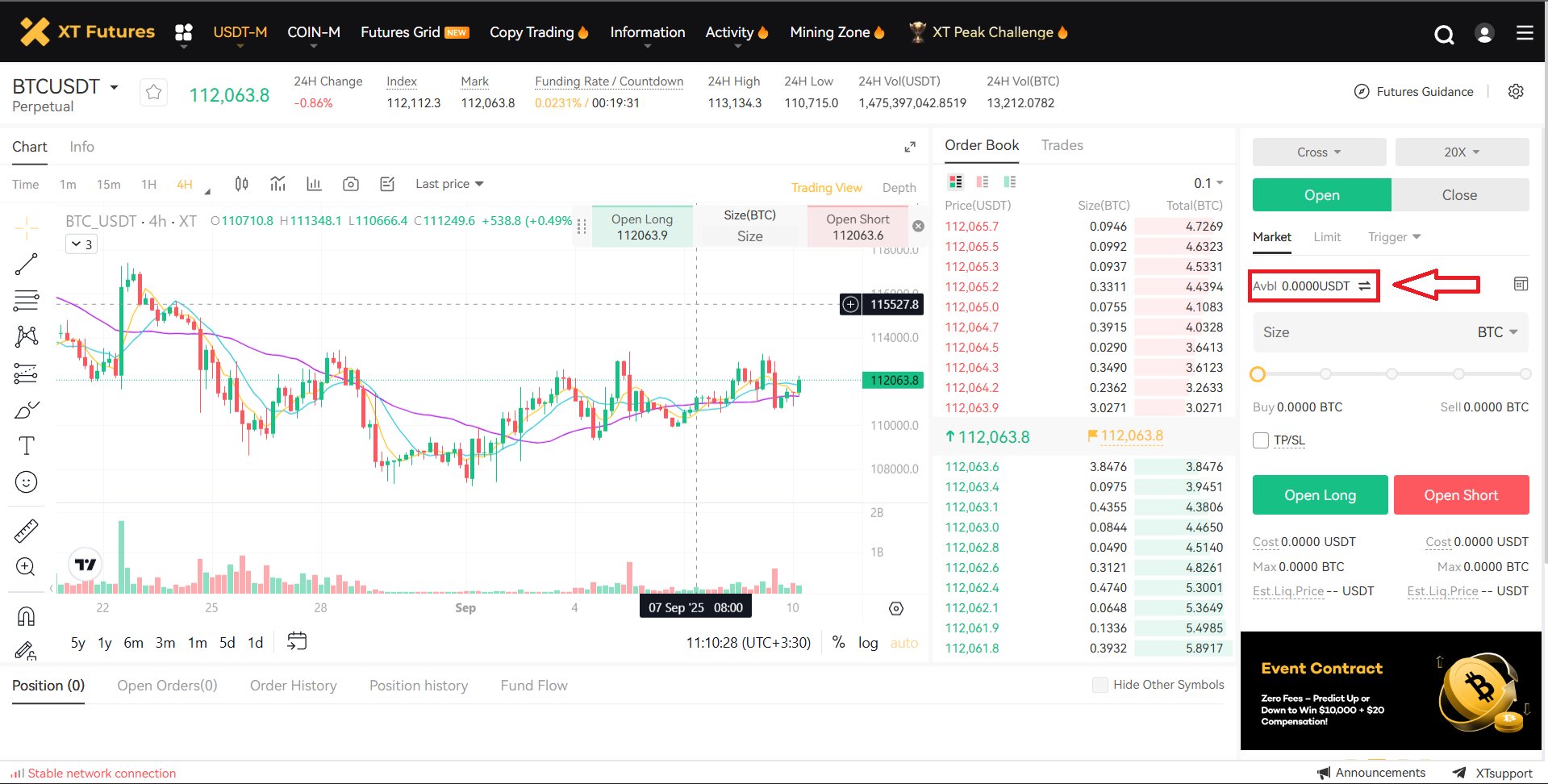Switch to the Trades tab
Image resolution: width=1548 pixels, height=784 pixels.
[1062, 145]
